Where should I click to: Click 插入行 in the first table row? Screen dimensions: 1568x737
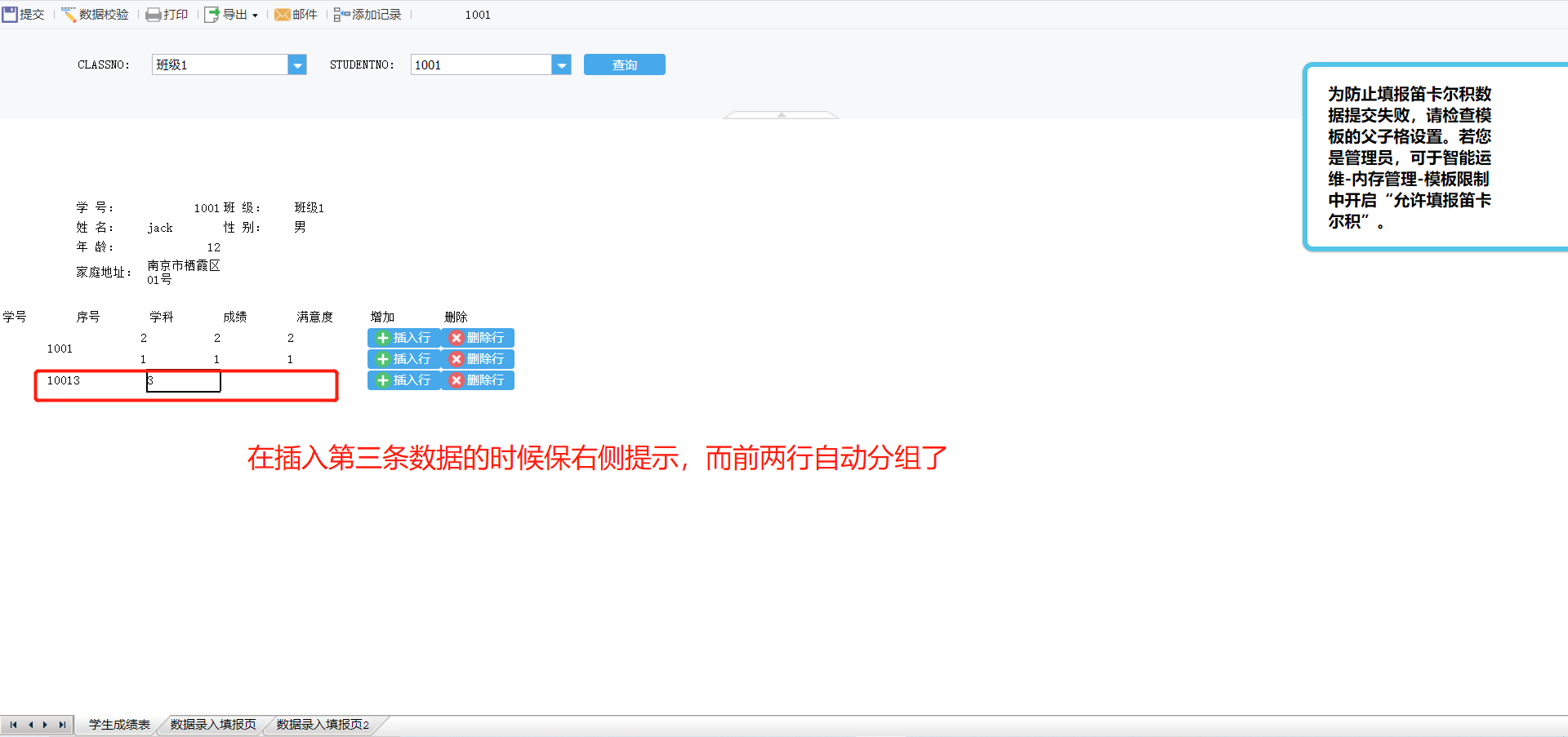(x=404, y=338)
